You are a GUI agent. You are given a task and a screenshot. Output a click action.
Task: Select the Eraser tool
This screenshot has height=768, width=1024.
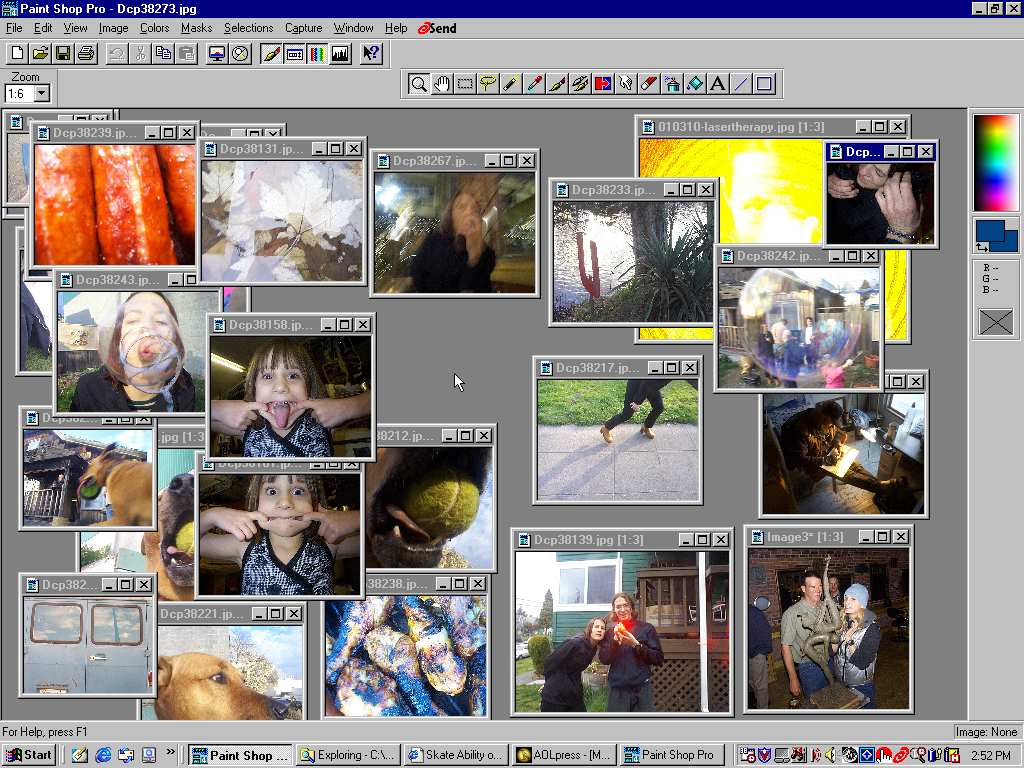[649, 84]
